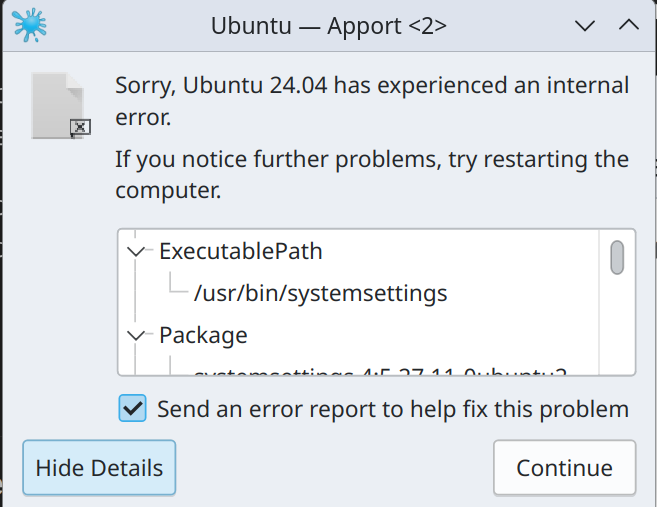Click the "Ubuntu — Apport <2>" title bar

328,25
